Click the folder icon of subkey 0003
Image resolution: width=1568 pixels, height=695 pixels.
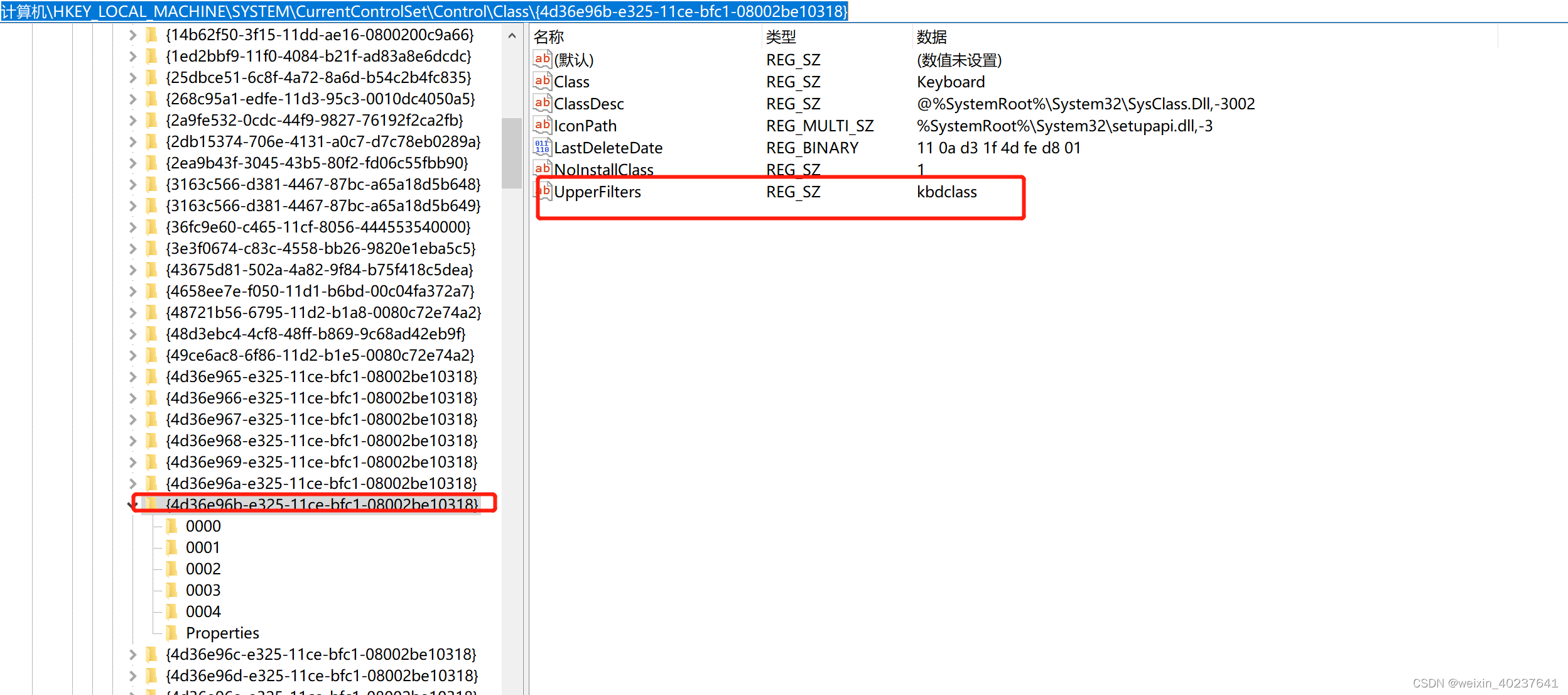point(171,590)
